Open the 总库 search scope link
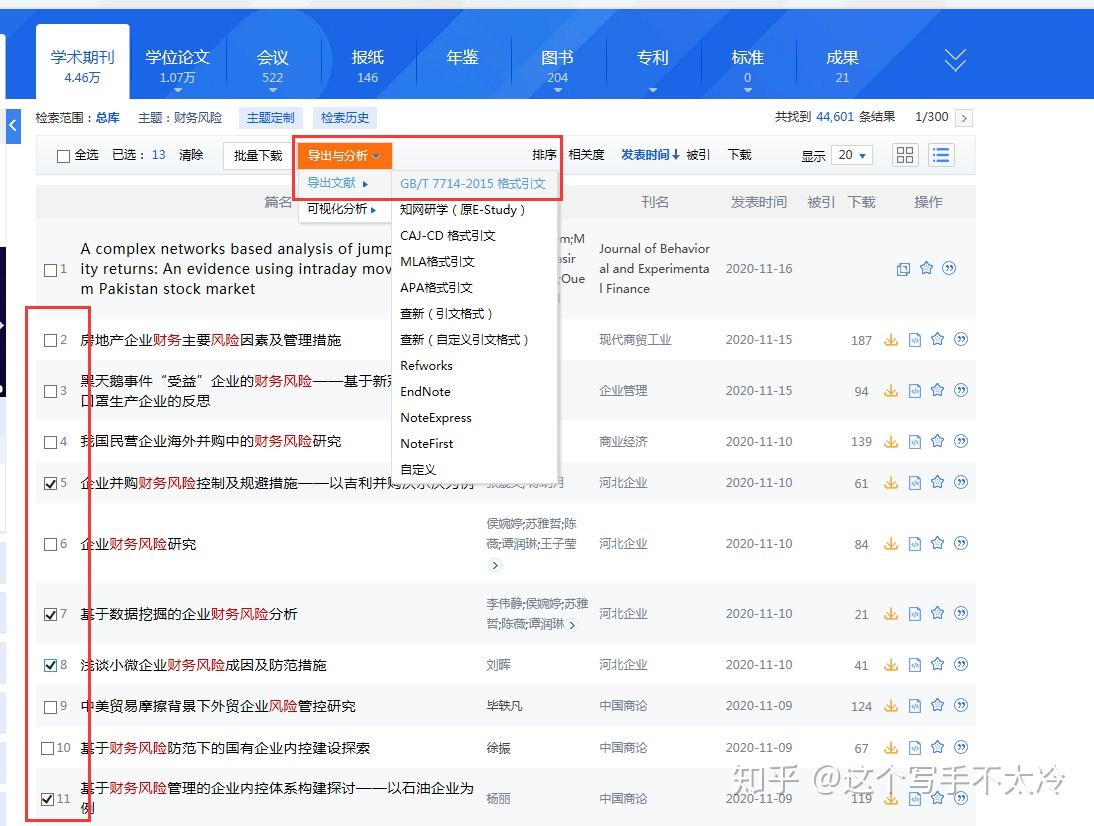1094x826 pixels. click(107, 118)
